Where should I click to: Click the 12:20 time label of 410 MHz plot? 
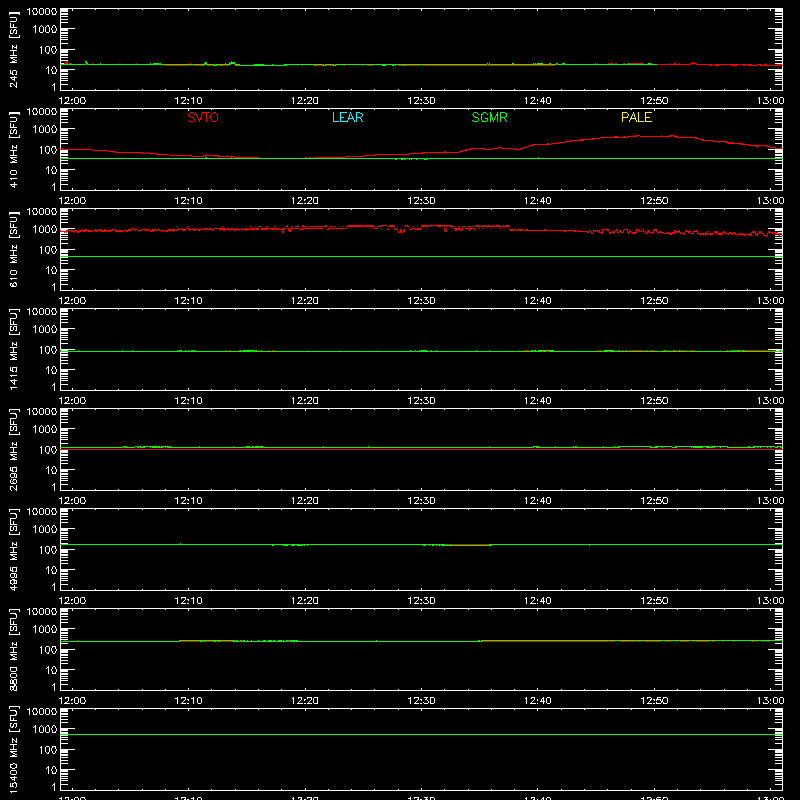pos(305,201)
